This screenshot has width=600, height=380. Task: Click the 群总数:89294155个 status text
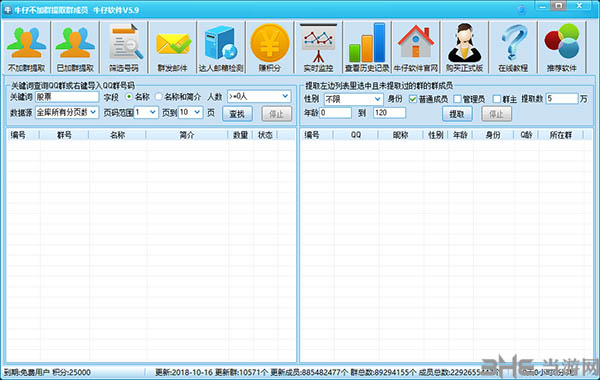[x=383, y=372]
